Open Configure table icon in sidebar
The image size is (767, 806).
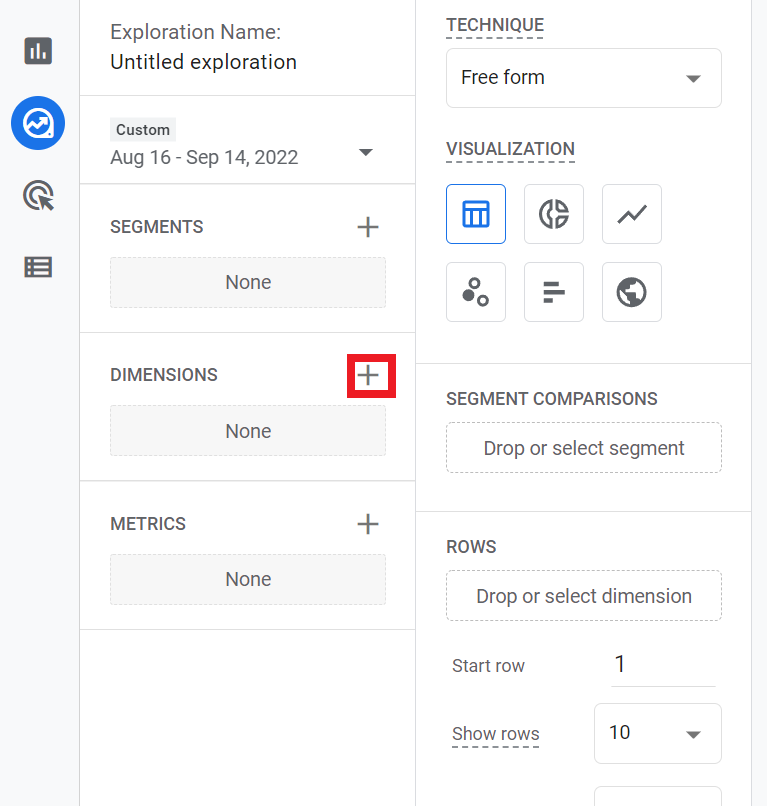pos(38,267)
